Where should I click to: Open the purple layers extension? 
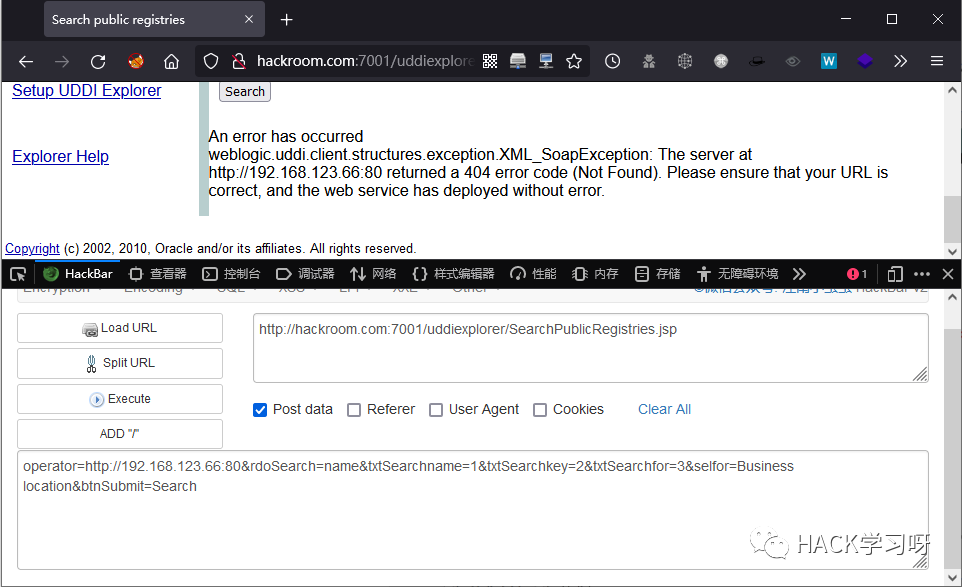[865, 61]
